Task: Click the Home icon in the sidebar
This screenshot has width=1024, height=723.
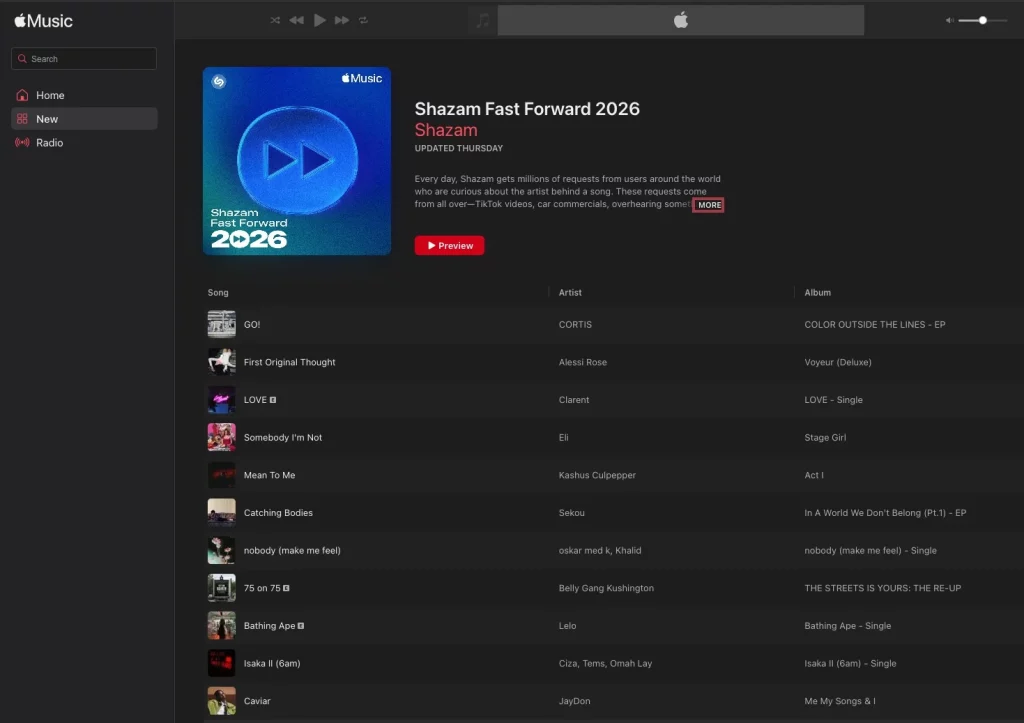Action: click(x=21, y=95)
